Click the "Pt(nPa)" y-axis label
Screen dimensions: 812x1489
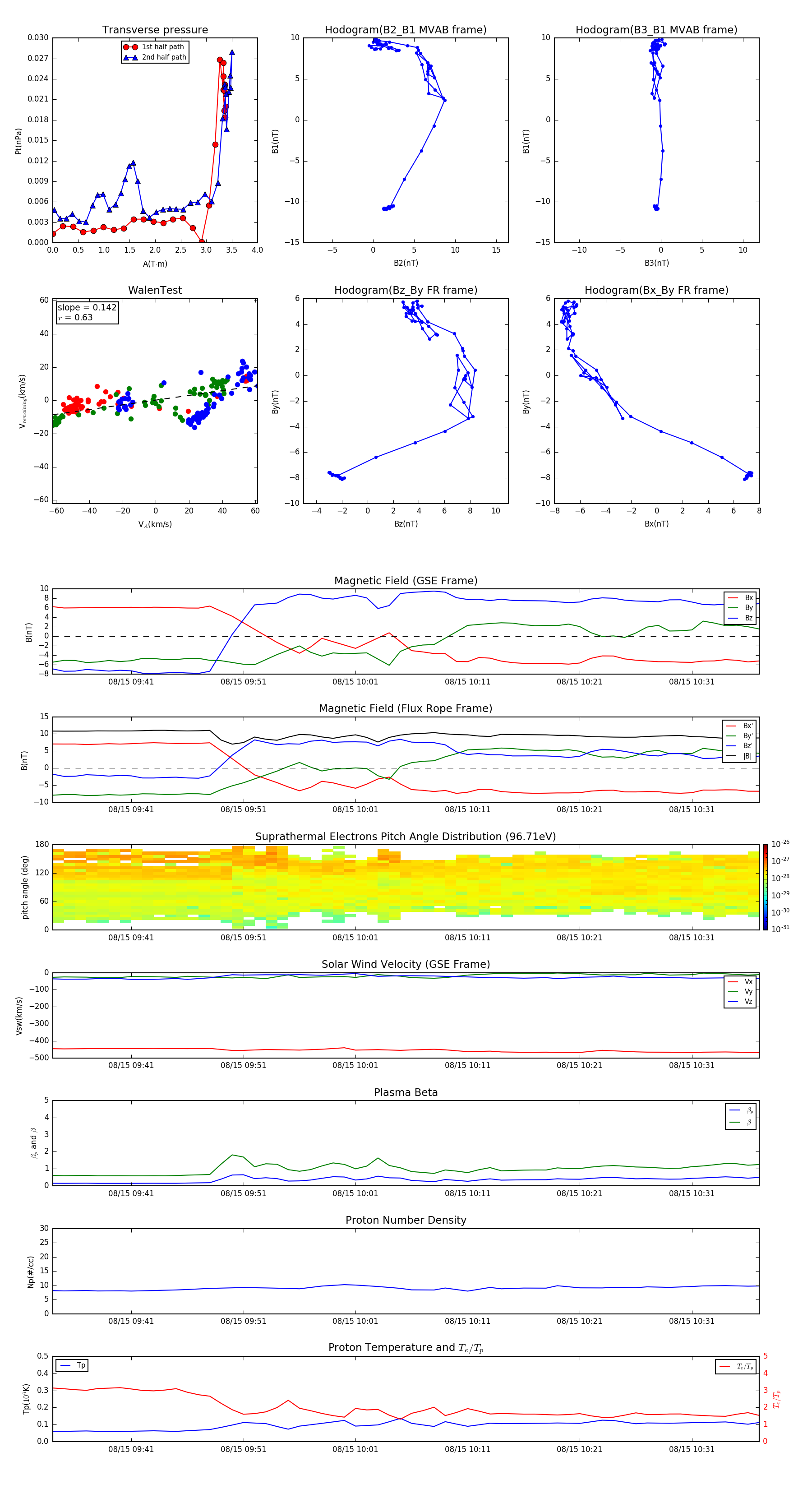click(18, 140)
